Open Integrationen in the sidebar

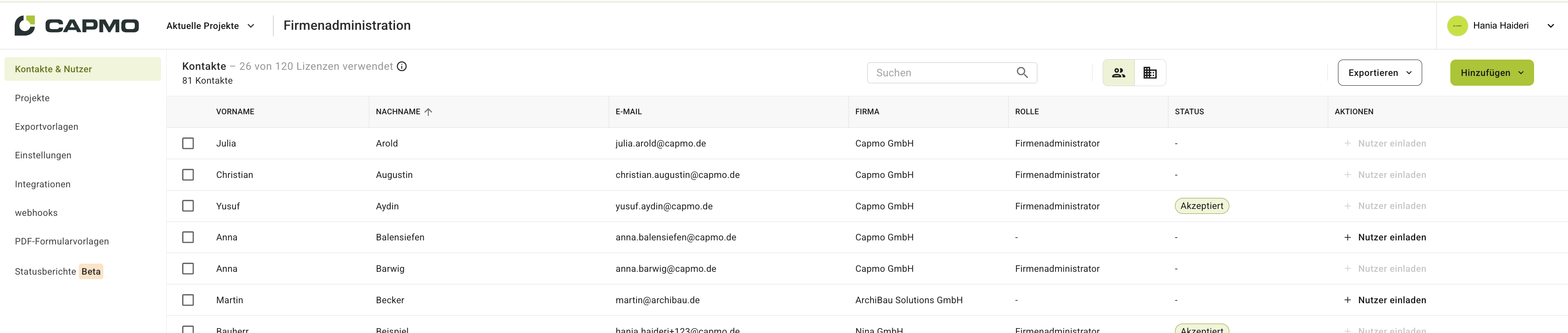(42, 184)
